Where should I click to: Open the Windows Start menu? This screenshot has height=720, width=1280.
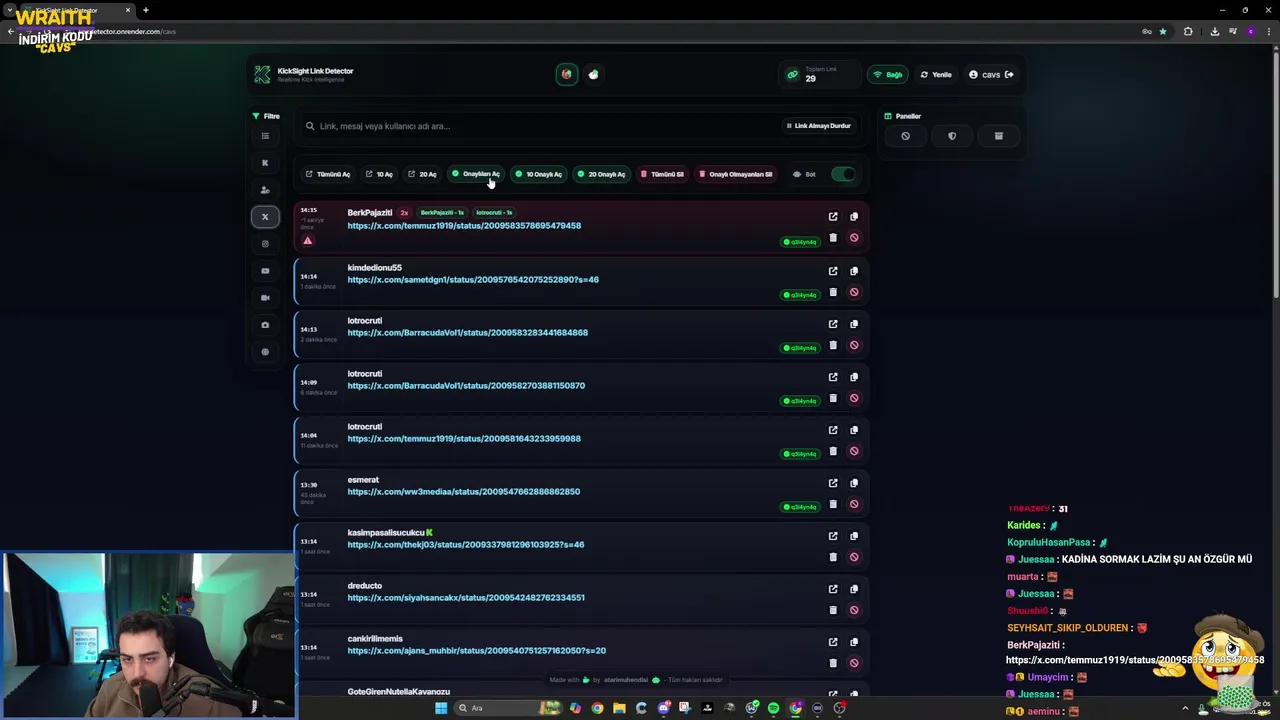click(x=441, y=708)
